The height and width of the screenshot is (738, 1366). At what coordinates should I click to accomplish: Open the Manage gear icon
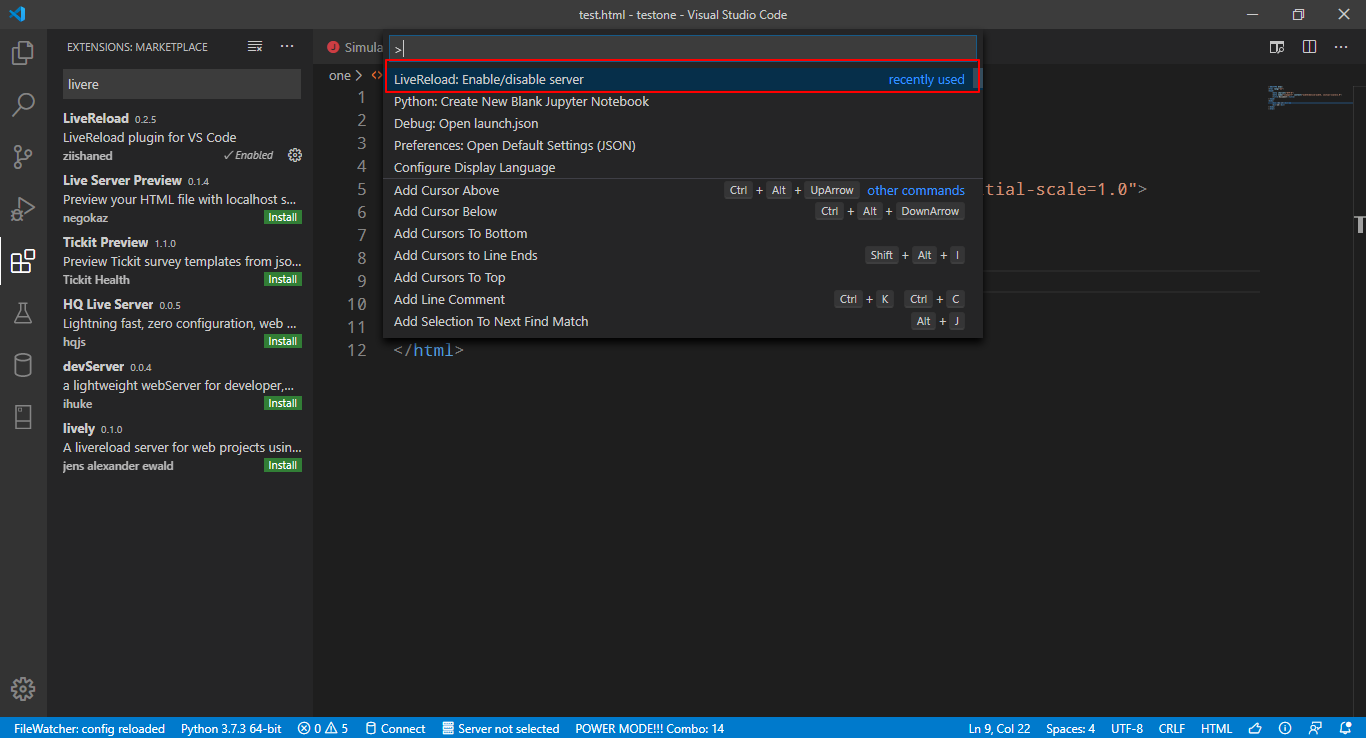(x=23, y=689)
